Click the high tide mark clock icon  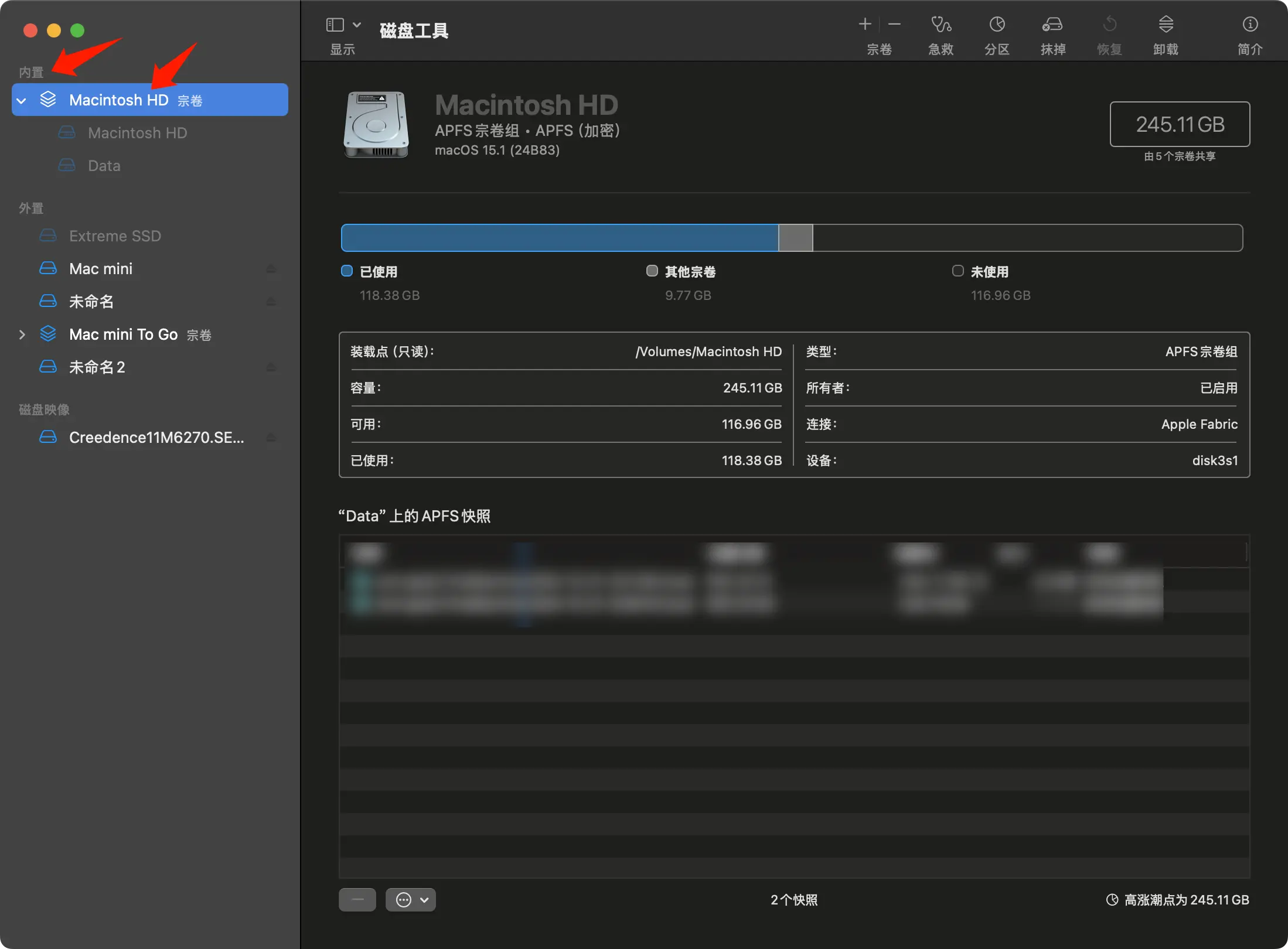click(x=1112, y=900)
